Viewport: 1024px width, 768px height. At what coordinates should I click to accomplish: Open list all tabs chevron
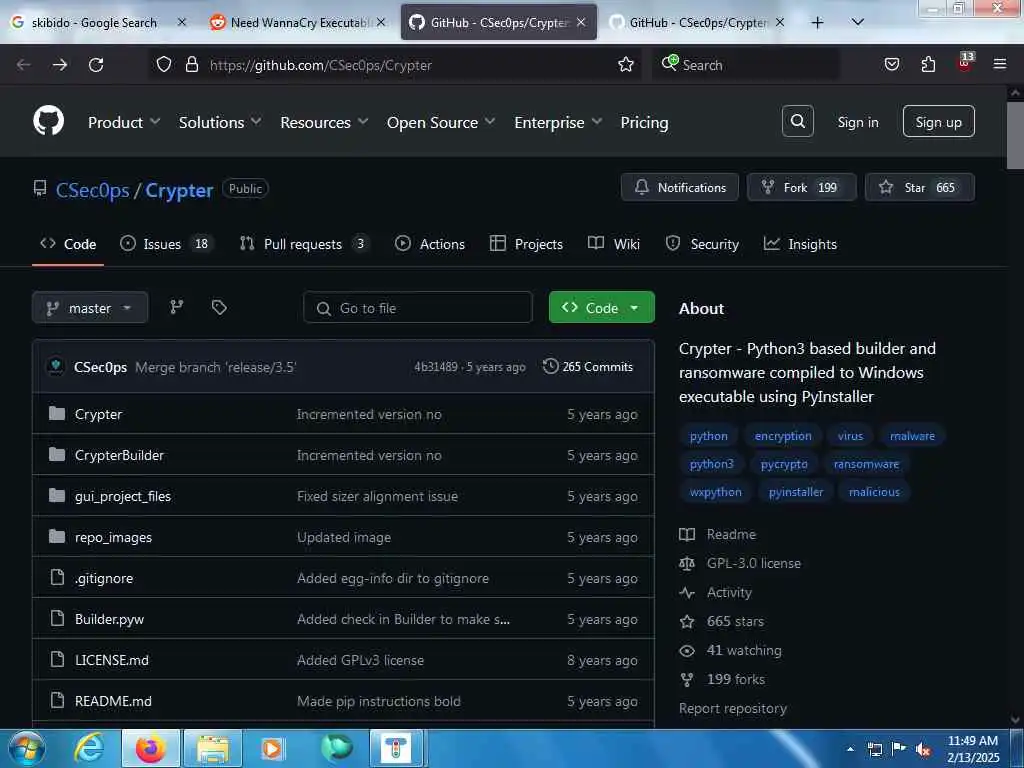(x=858, y=22)
